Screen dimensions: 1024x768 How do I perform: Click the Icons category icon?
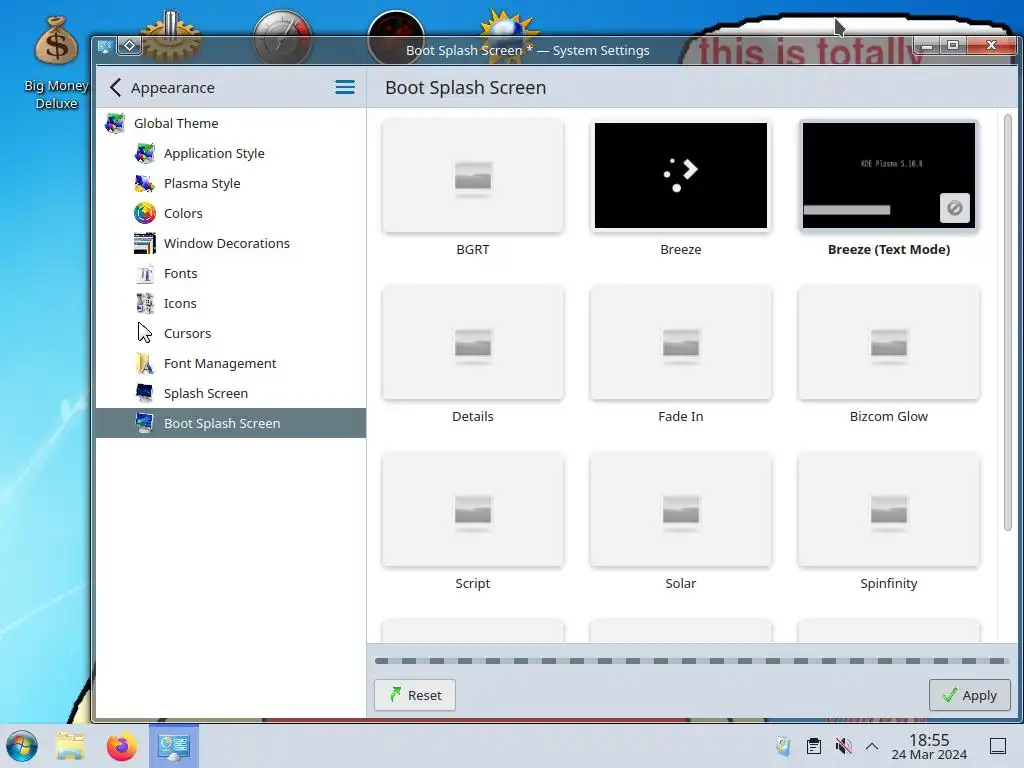pos(145,304)
